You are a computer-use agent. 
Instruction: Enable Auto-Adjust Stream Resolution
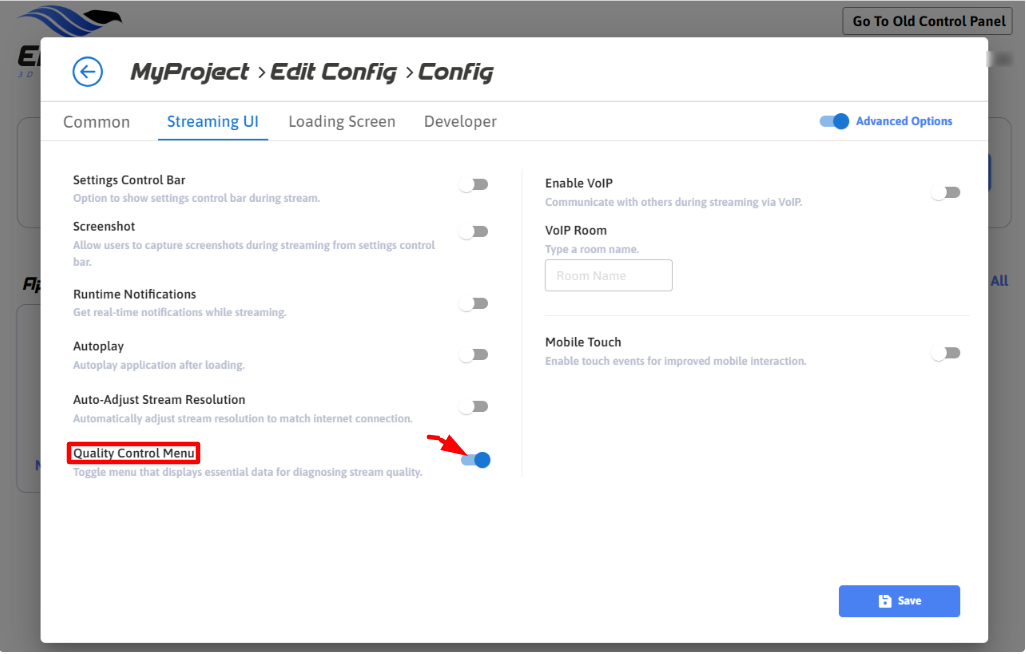point(473,407)
